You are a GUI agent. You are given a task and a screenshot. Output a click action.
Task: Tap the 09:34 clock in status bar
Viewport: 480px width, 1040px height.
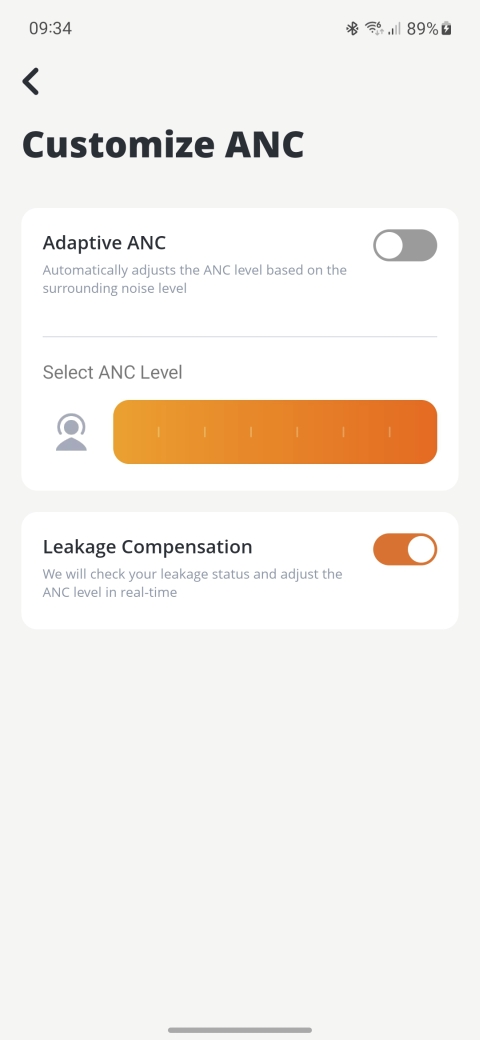click(x=50, y=29)
